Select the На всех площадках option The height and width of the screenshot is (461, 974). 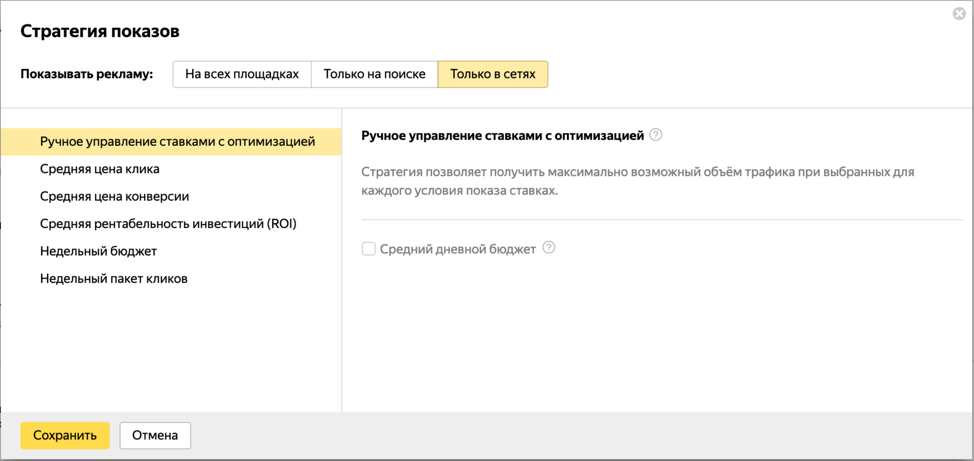pyautogui.click(x=242, y=74)
